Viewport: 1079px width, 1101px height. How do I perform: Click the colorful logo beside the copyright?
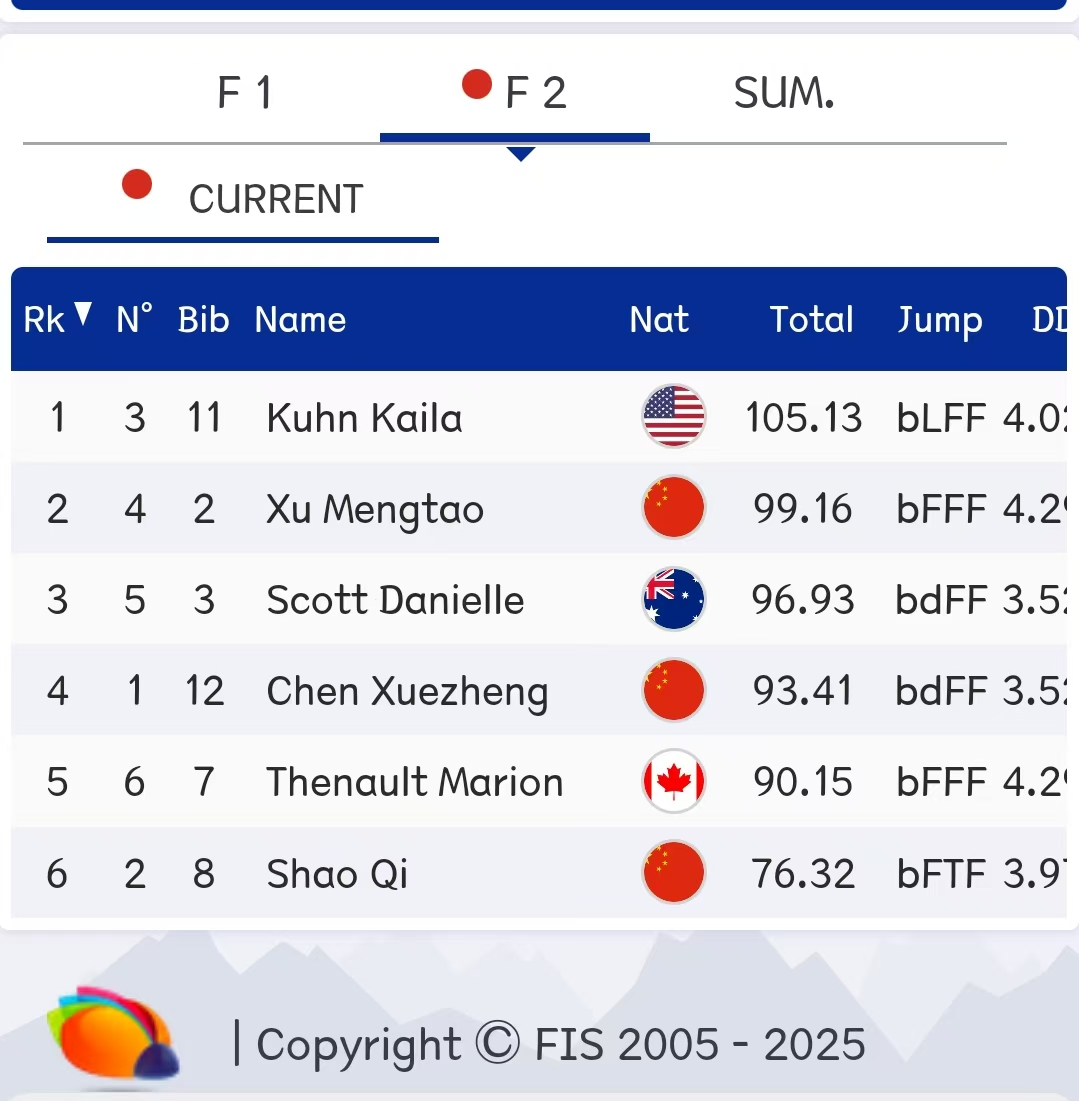pos(113,1038)
